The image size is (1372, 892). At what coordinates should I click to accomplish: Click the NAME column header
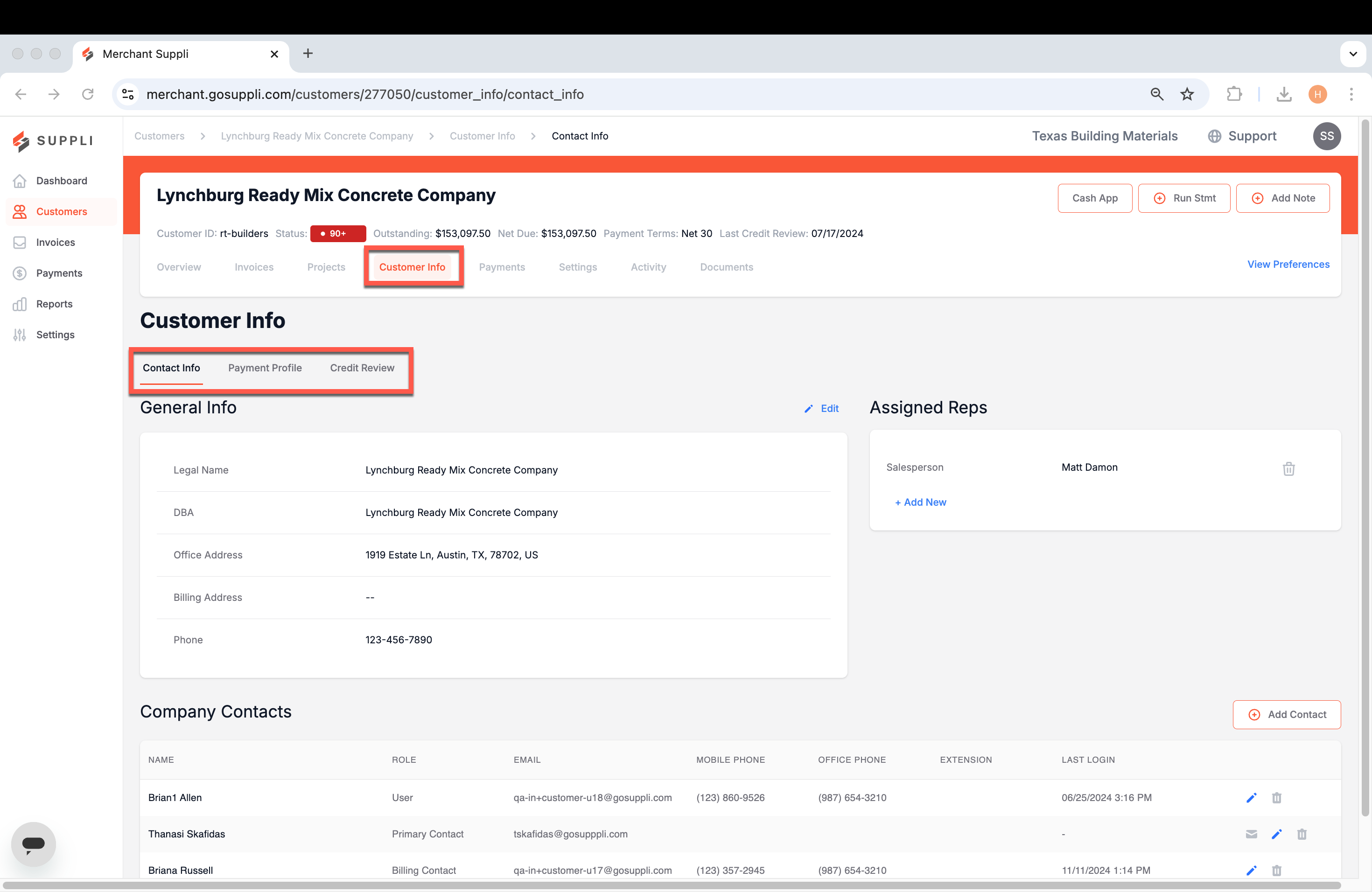(x=161, y=760)
